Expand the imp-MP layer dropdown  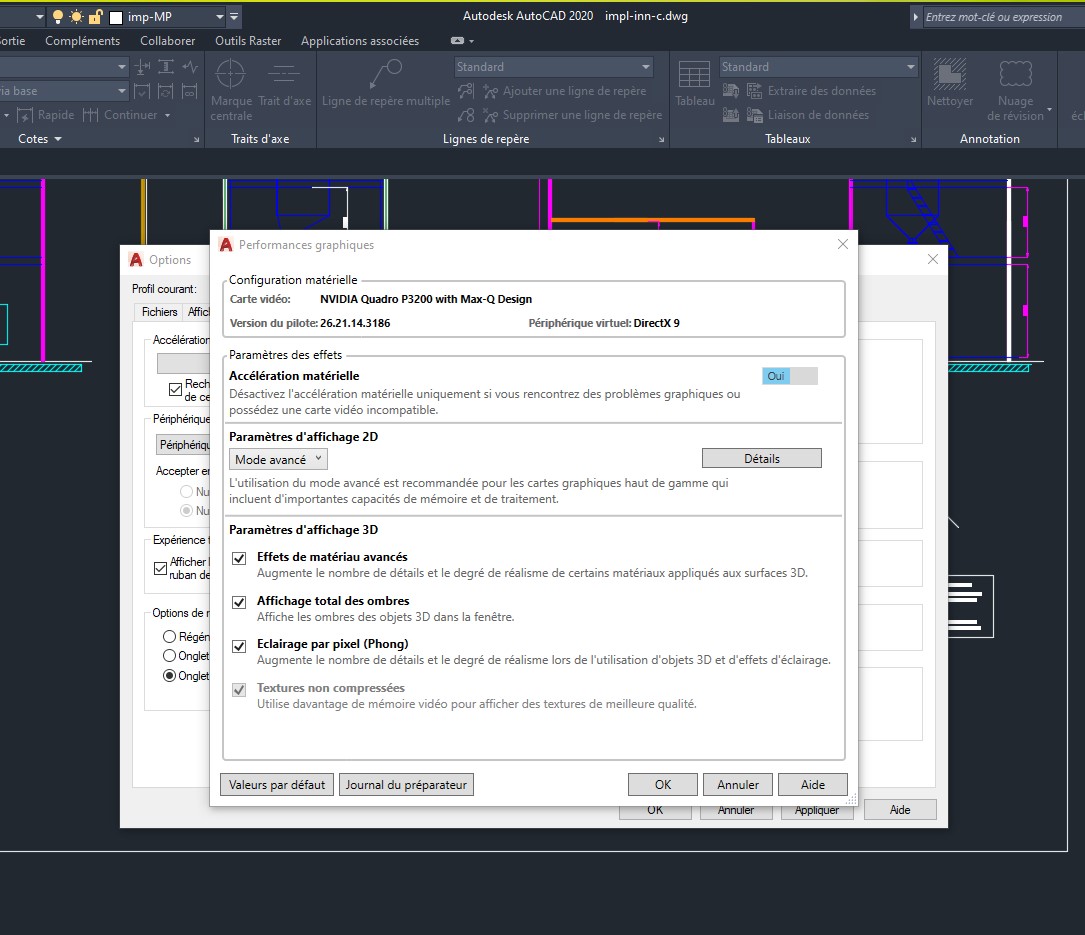[x=220, y=17]
